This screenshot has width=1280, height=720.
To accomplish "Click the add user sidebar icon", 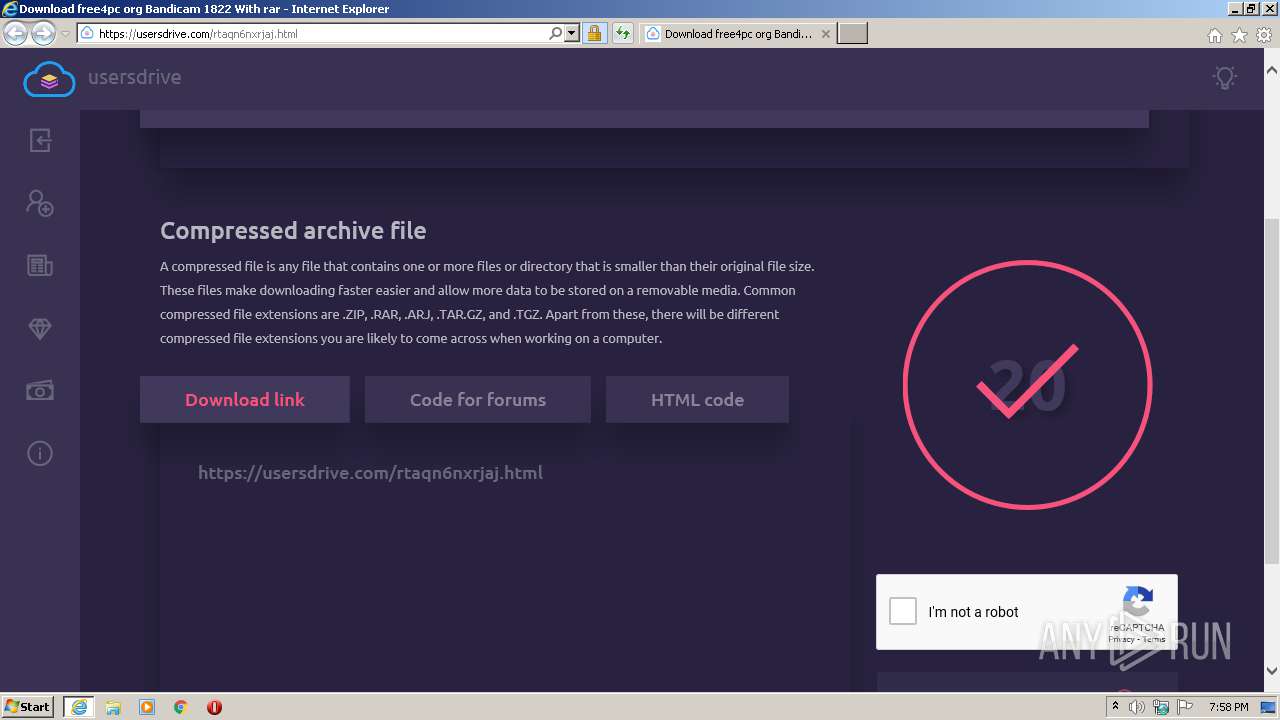I will coord(40,203).
